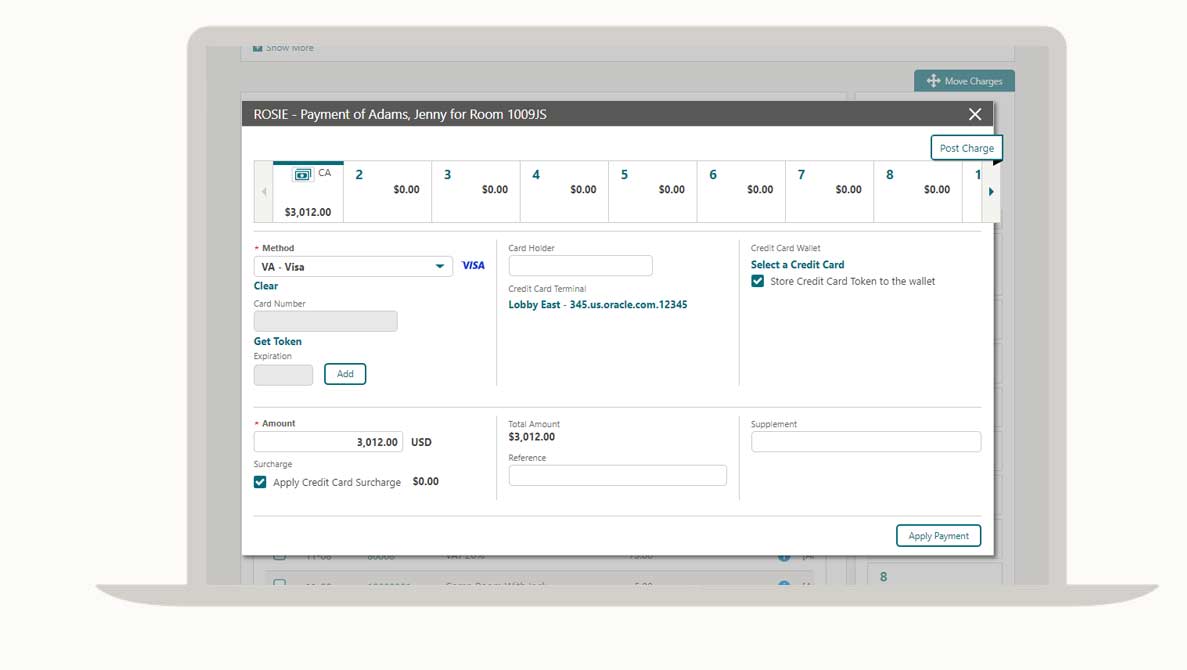Toggle Store Credit Card Token checkbox
Image resolution: width=1187 pixels, height=670 pixels.
[758, 282]
